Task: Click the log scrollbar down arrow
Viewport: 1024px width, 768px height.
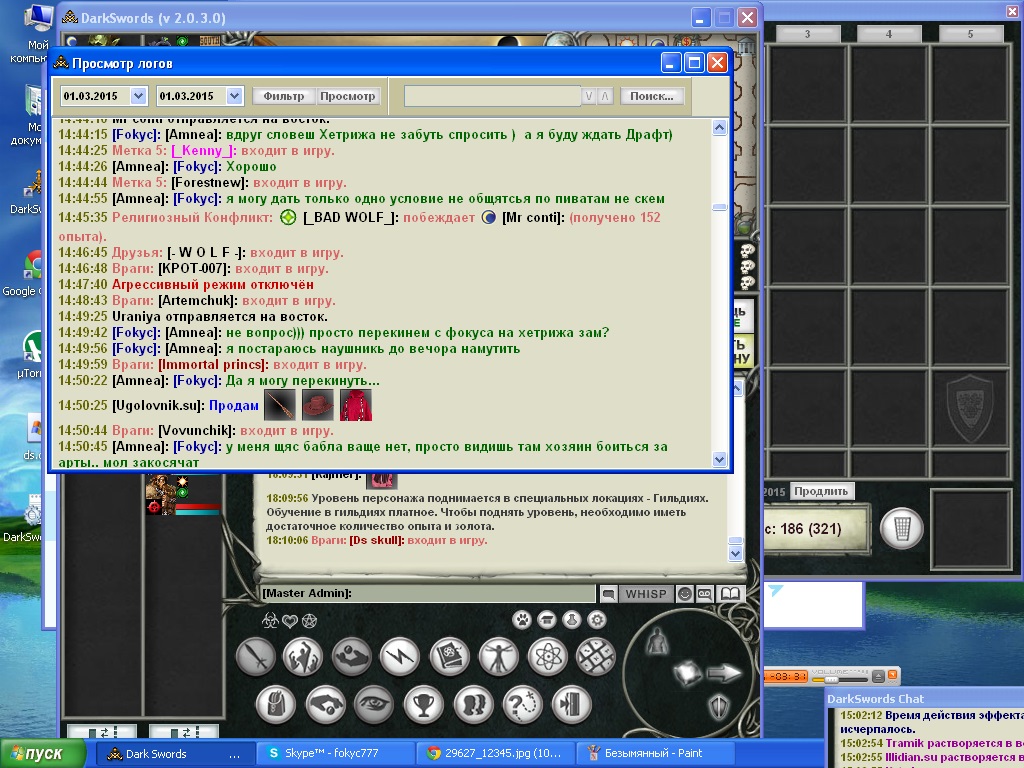Action: coord(719,459)
